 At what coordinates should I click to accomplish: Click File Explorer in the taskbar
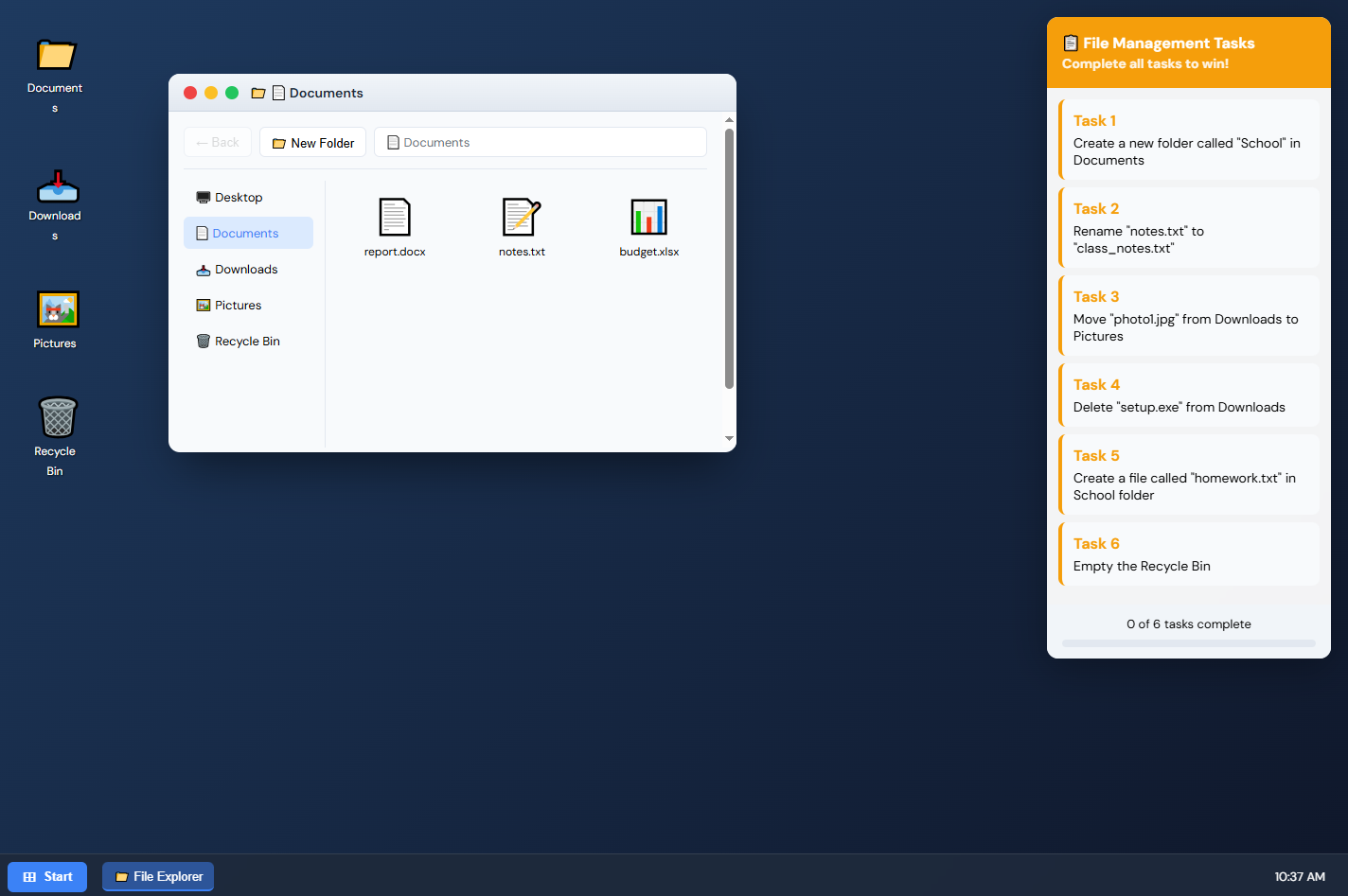tap(158, 877)
